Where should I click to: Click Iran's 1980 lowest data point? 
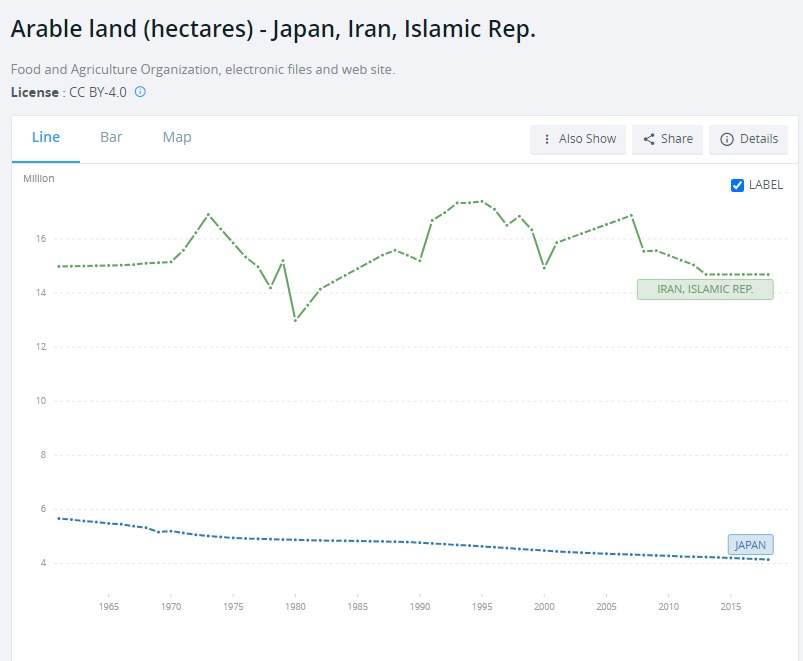[295, 320]
